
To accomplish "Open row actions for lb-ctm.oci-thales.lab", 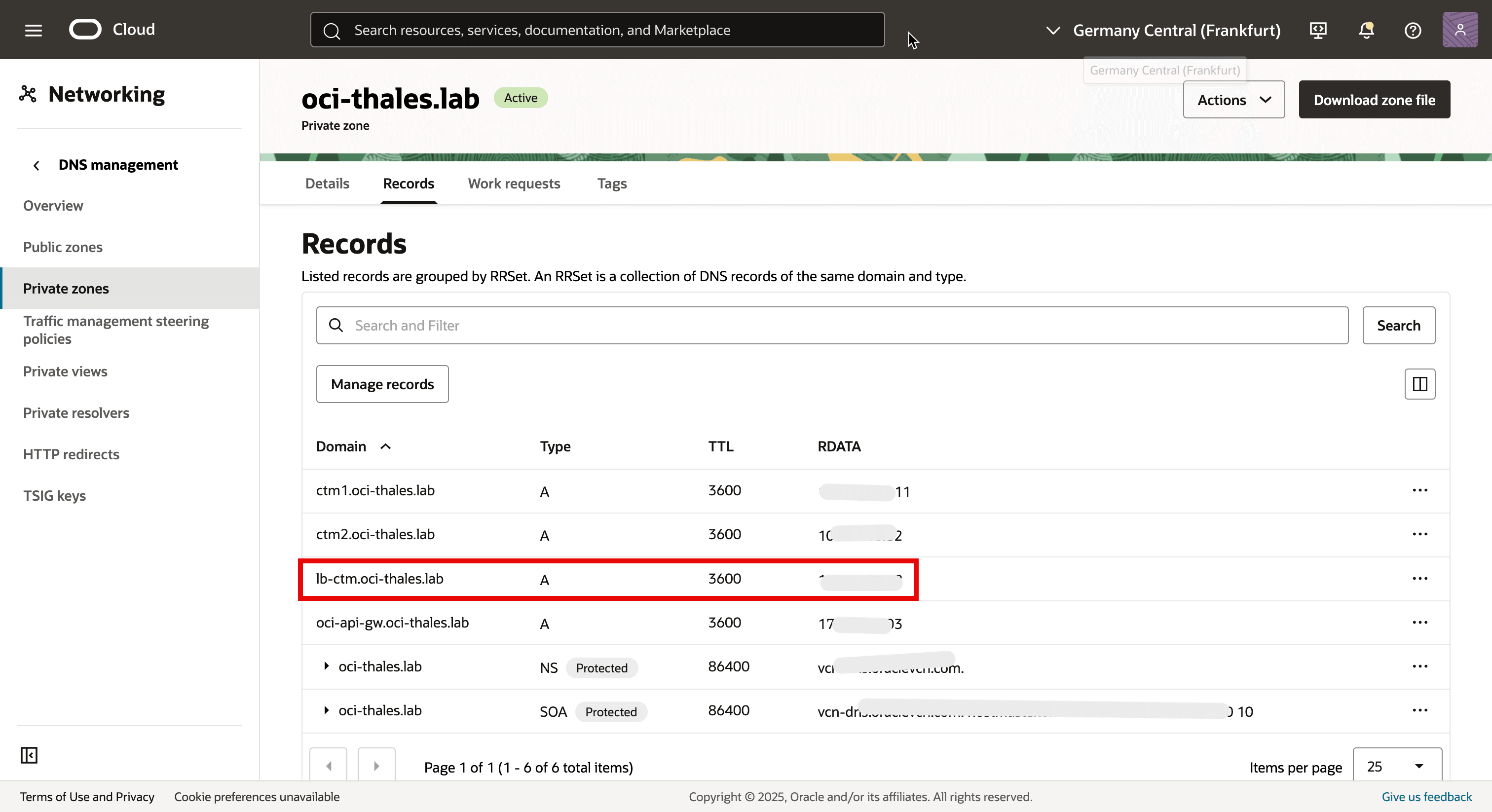I will 1419,579.
